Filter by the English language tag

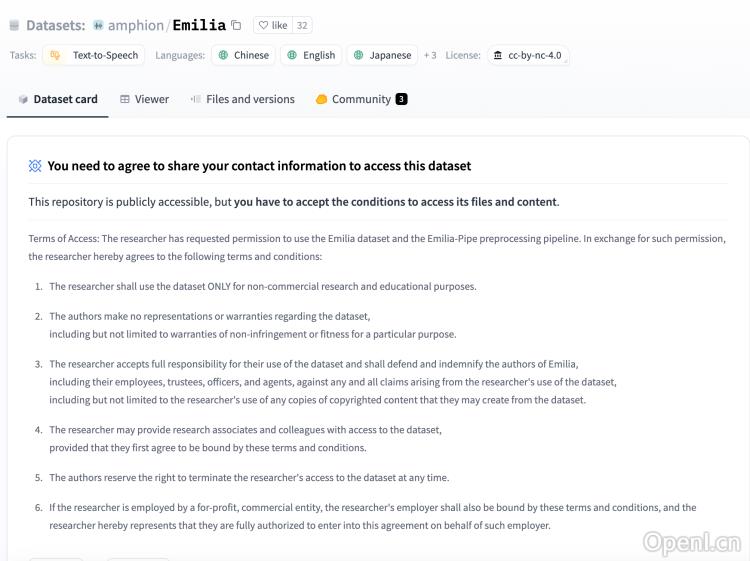pos(311,55)
